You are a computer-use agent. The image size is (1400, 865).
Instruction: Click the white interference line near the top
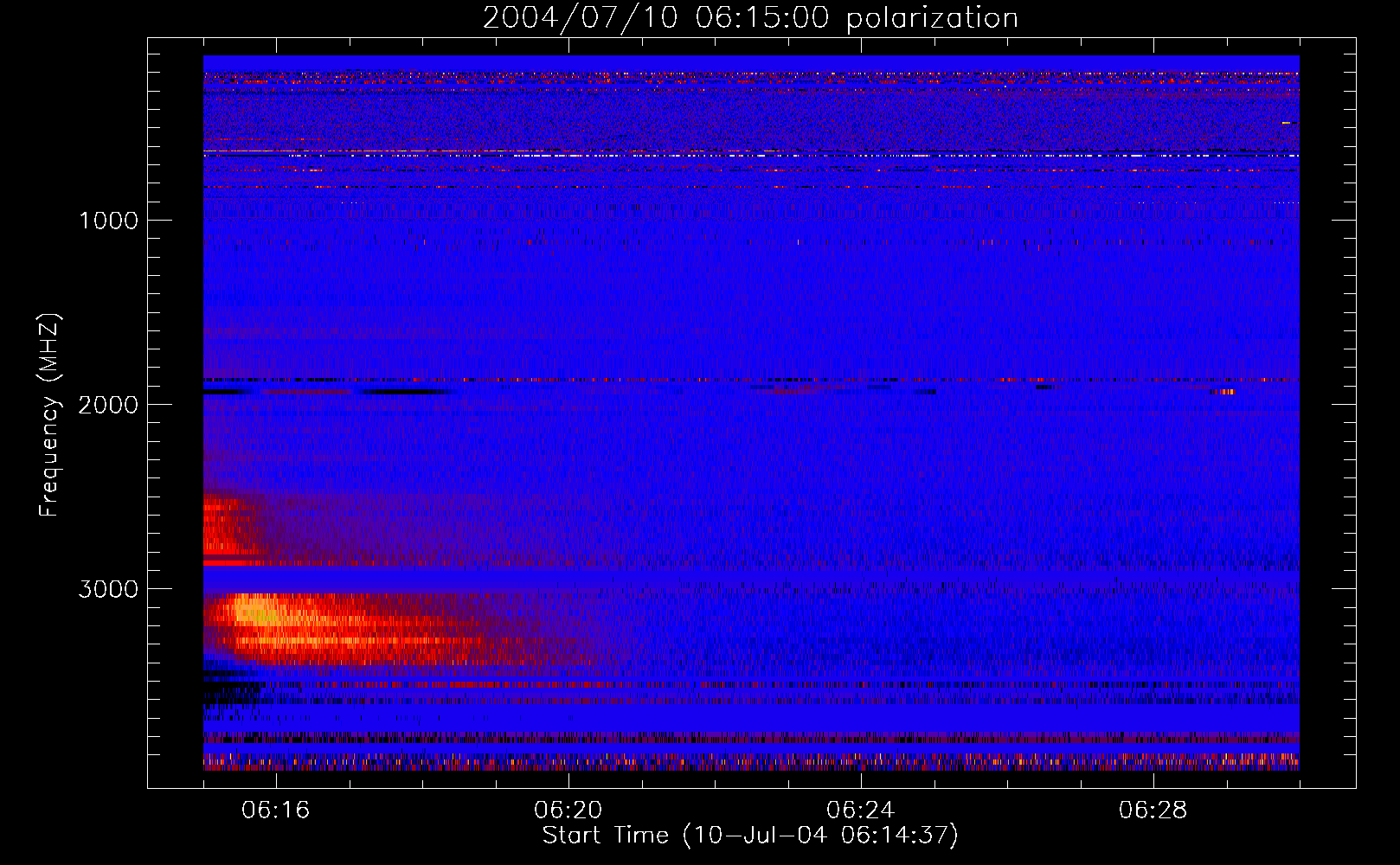pyautogui.click(x=751, y=155)
